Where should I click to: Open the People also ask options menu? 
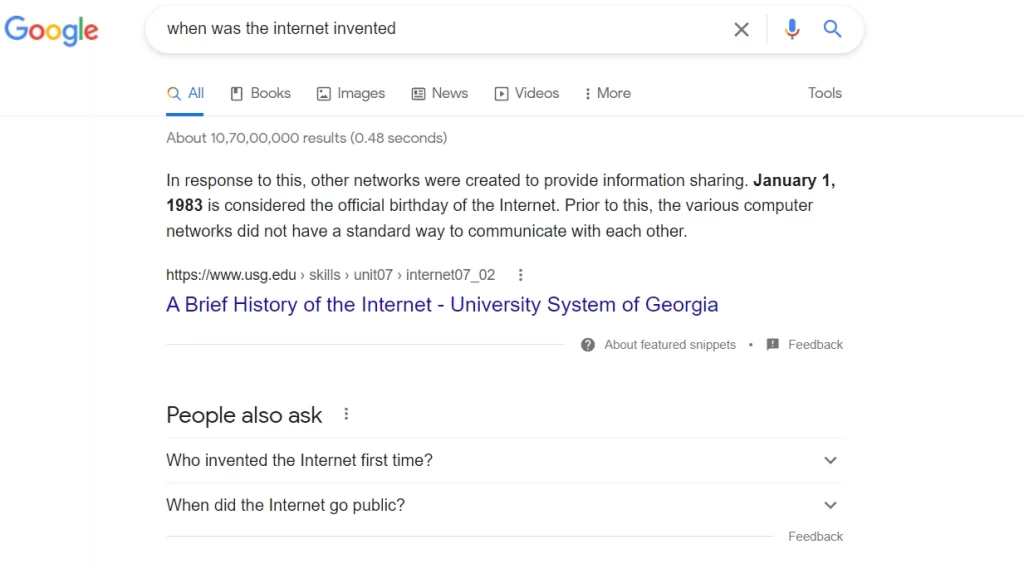346,414
